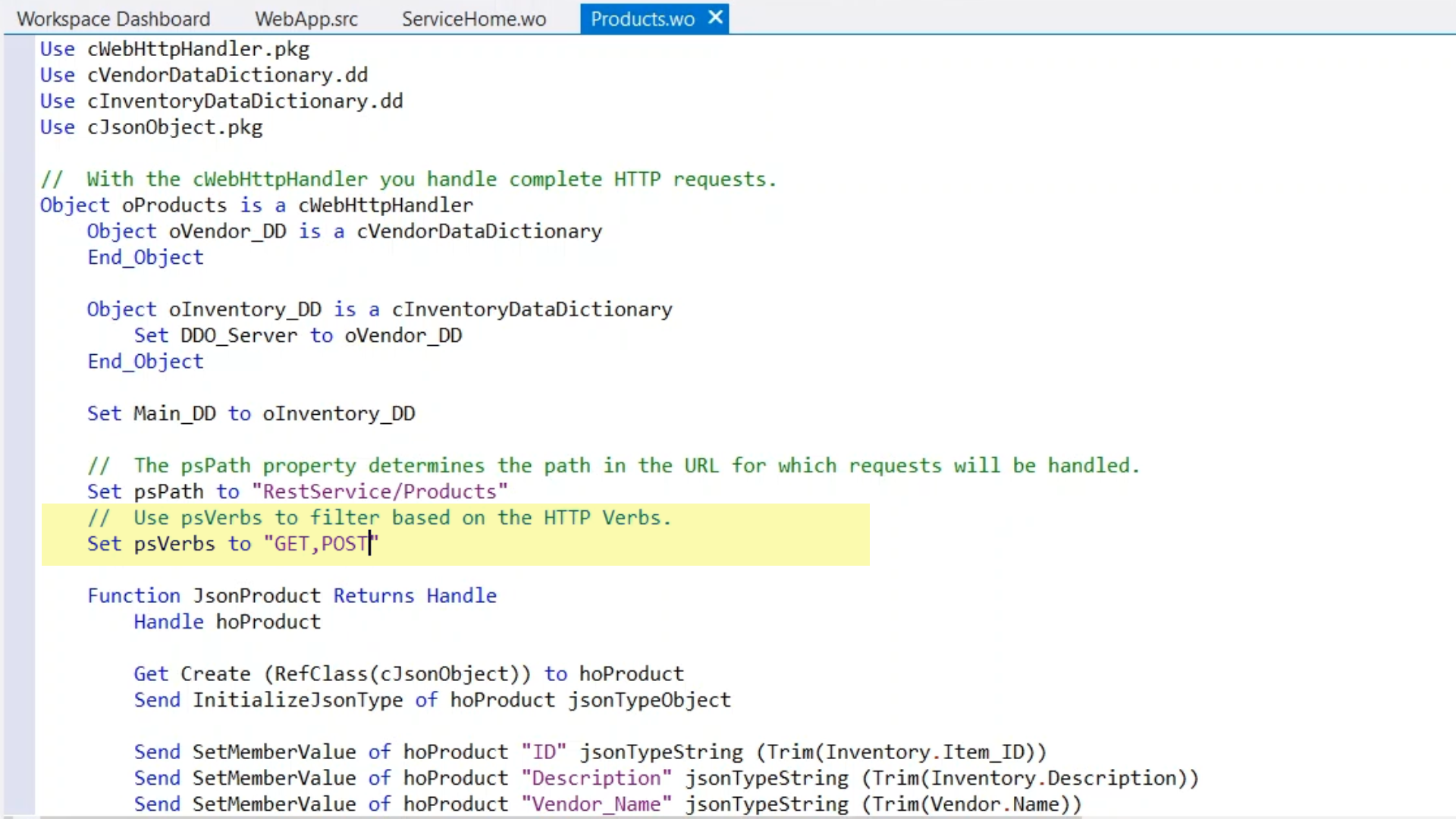The width and height of the screenshot is (1456, 819).
Task: Switch to the ServiceHome.wo tab
Action: pos(473,19)
